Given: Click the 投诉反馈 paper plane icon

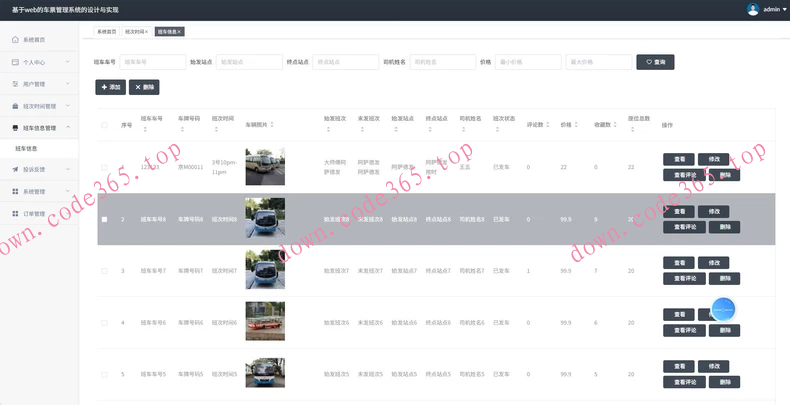Looking at the screenshot, I should [14, 169].
